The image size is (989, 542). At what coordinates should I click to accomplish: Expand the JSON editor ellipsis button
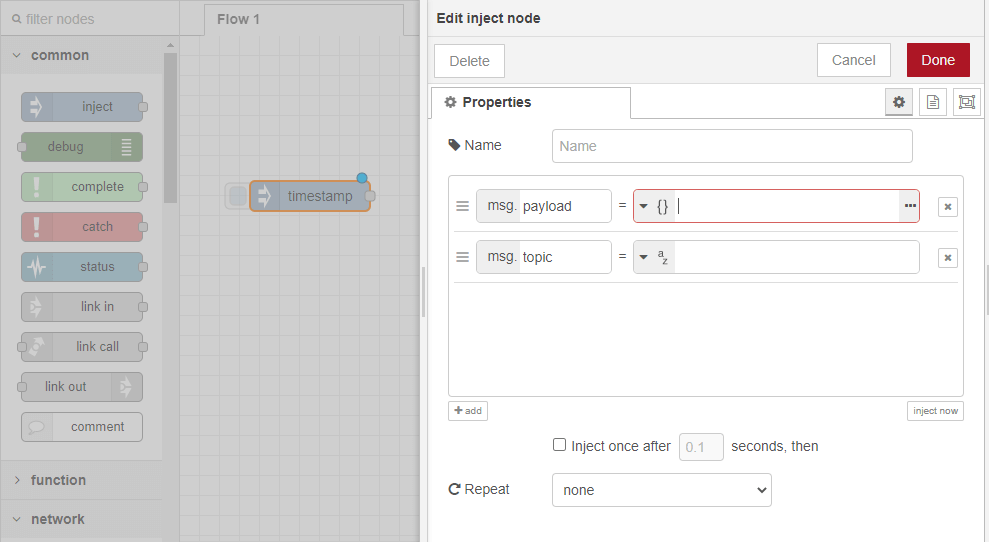[909, 206]
